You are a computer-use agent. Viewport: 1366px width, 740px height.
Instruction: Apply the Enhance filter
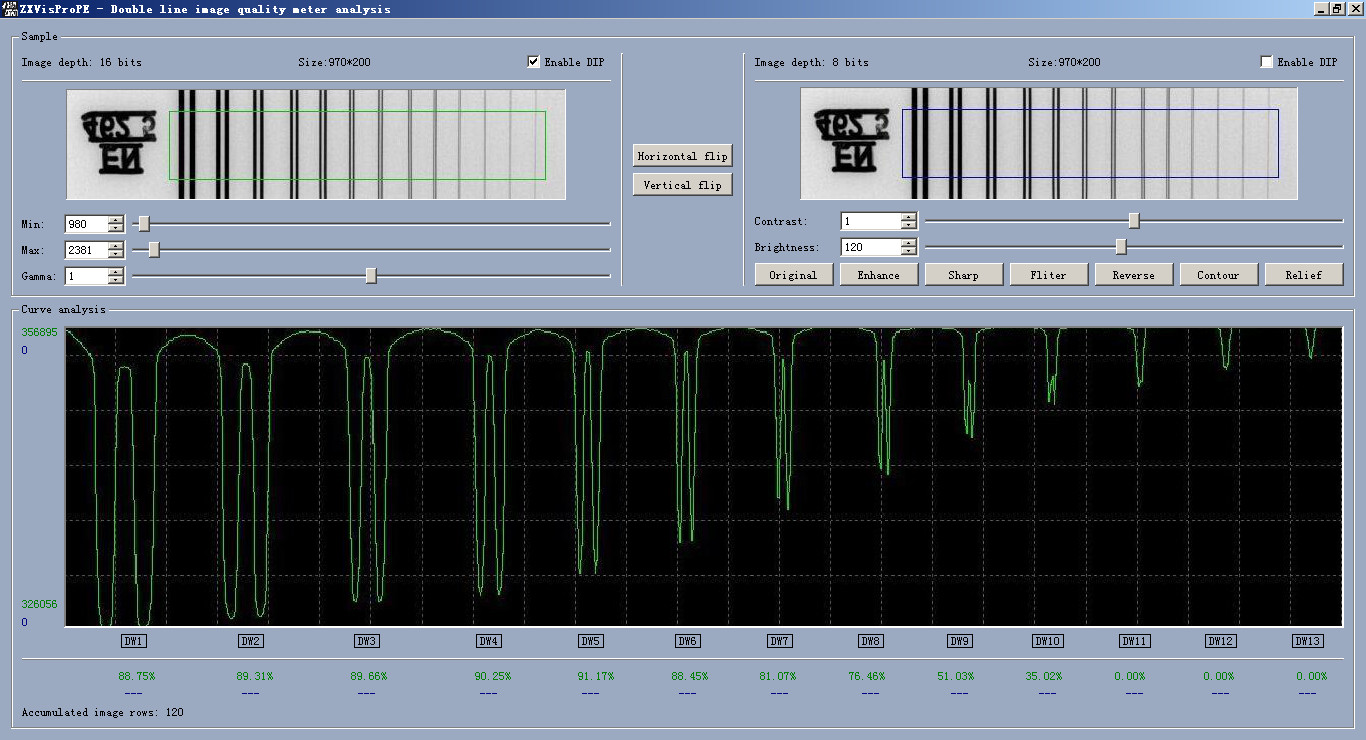click(x=878, y=275)
